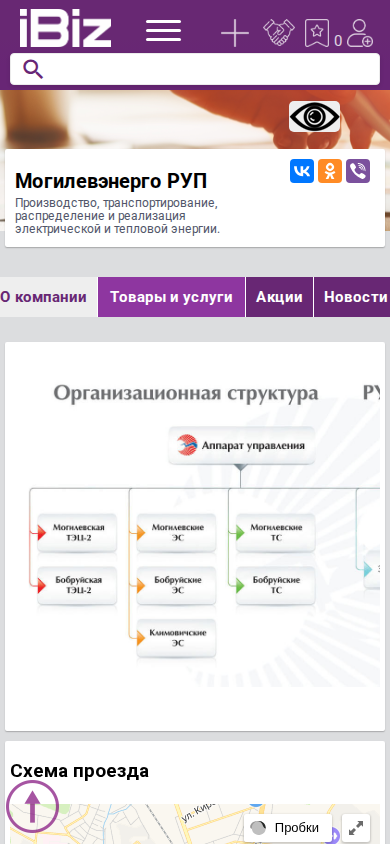Expand the map to fullscreen
This screenshot has height=844, width=390.
[356, 827]
